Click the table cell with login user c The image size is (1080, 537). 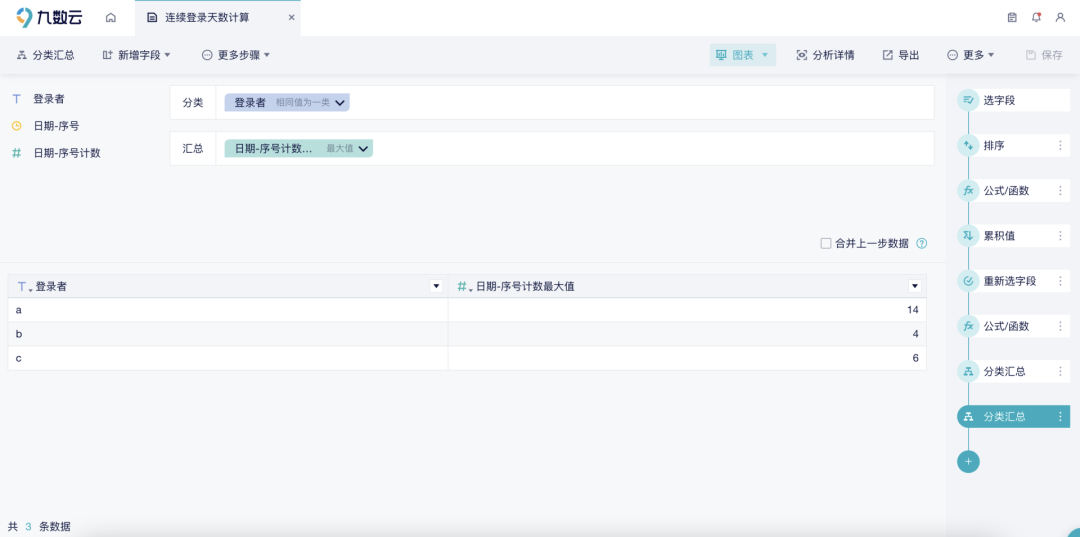[228, 358]
